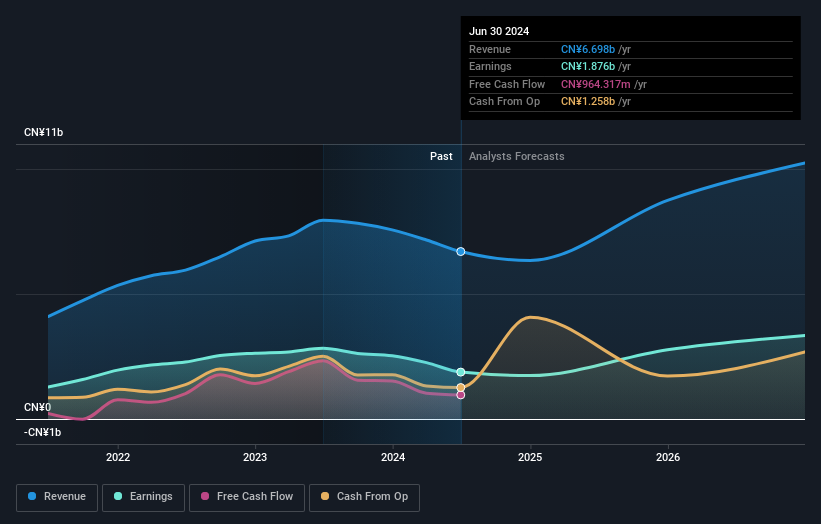Toggle the Earnings legend series
This screenshot has width=821, height=524.
(x=143, y=497)
